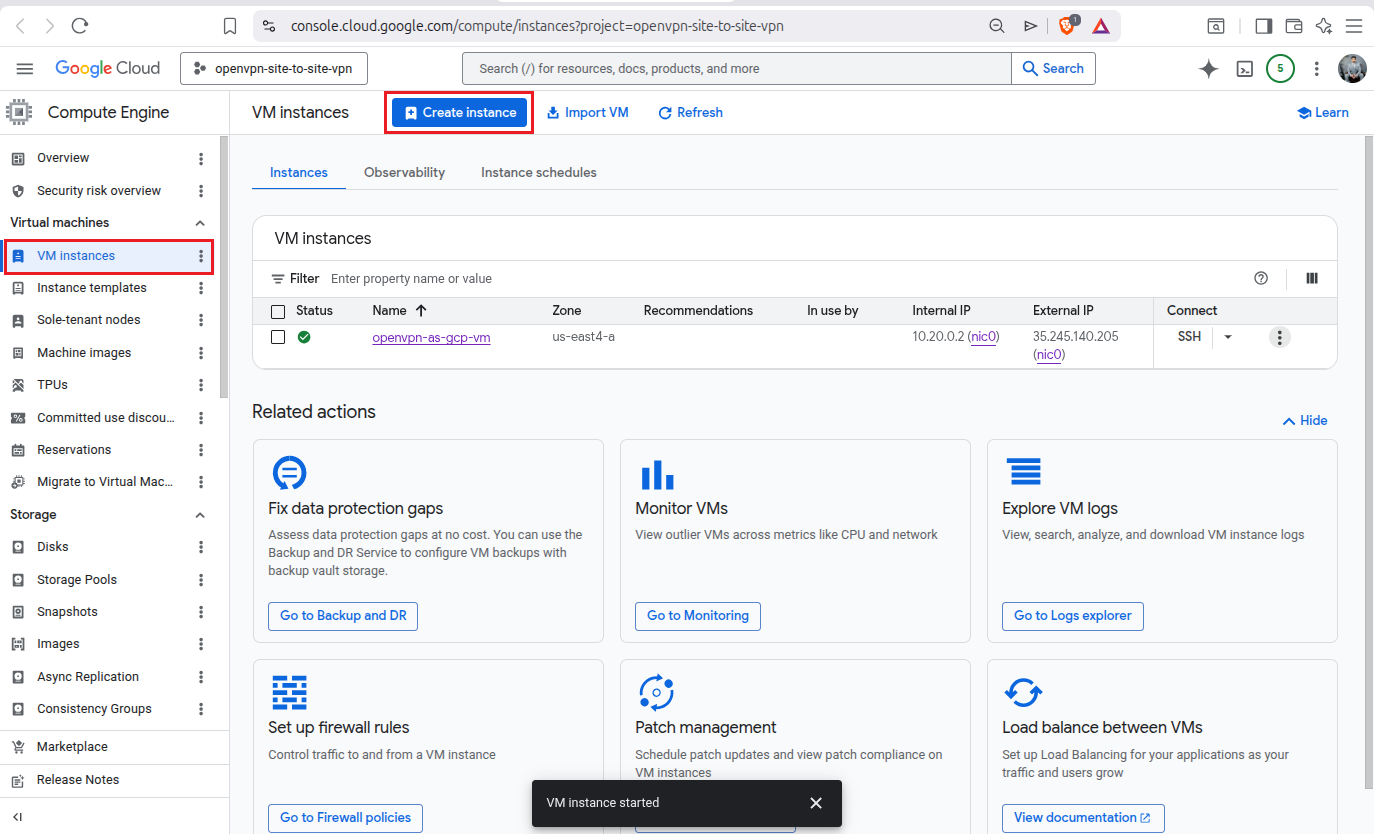Viewport: 1374px width, 834px height.
Task: Click the Google Cloud logo
Action: [108, 69]
